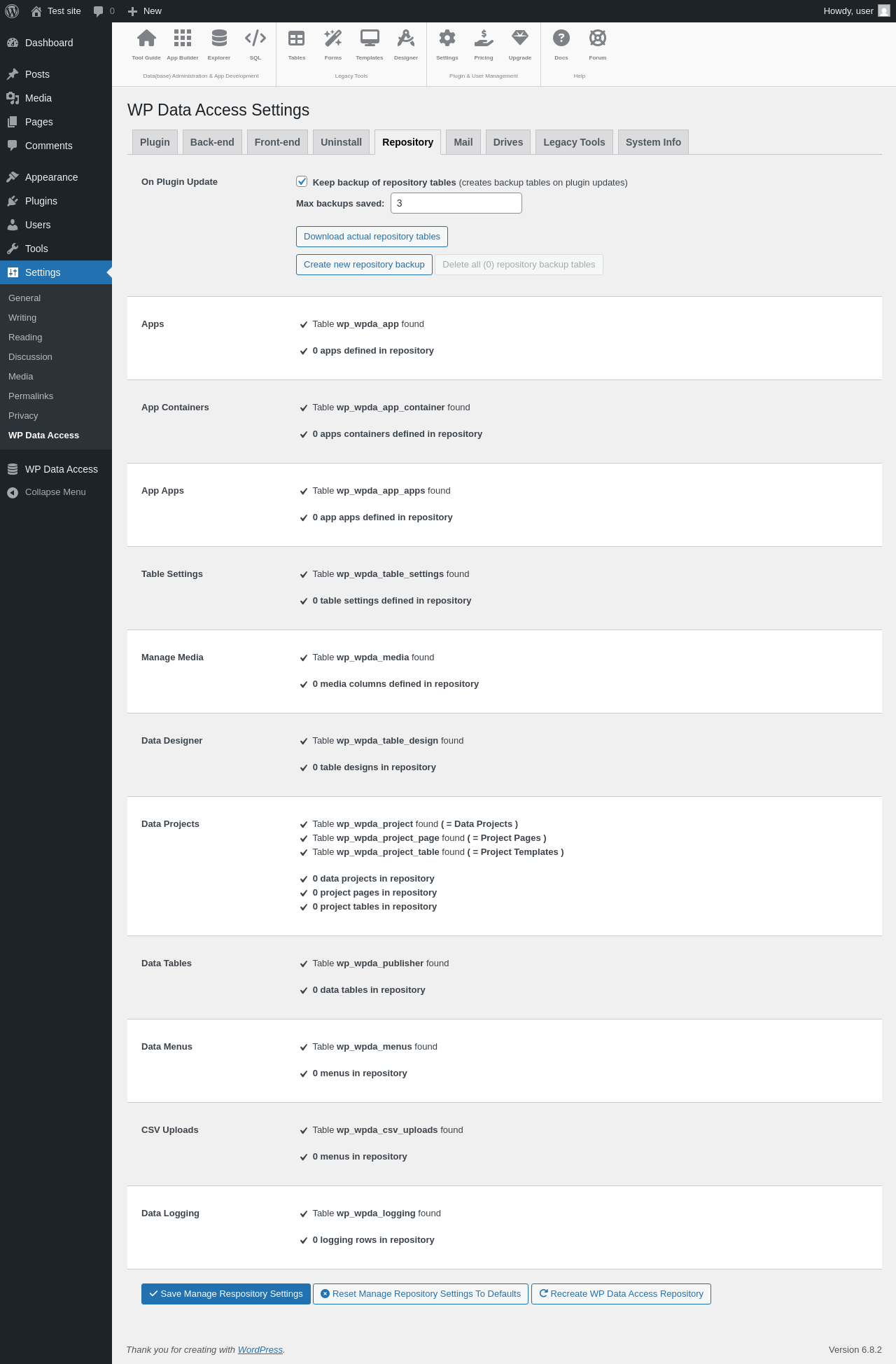The height and width of the screenshot is (1364, 896).
Task: Open the highlighted Settings sidebar menu
Action: tap(56, 272)
